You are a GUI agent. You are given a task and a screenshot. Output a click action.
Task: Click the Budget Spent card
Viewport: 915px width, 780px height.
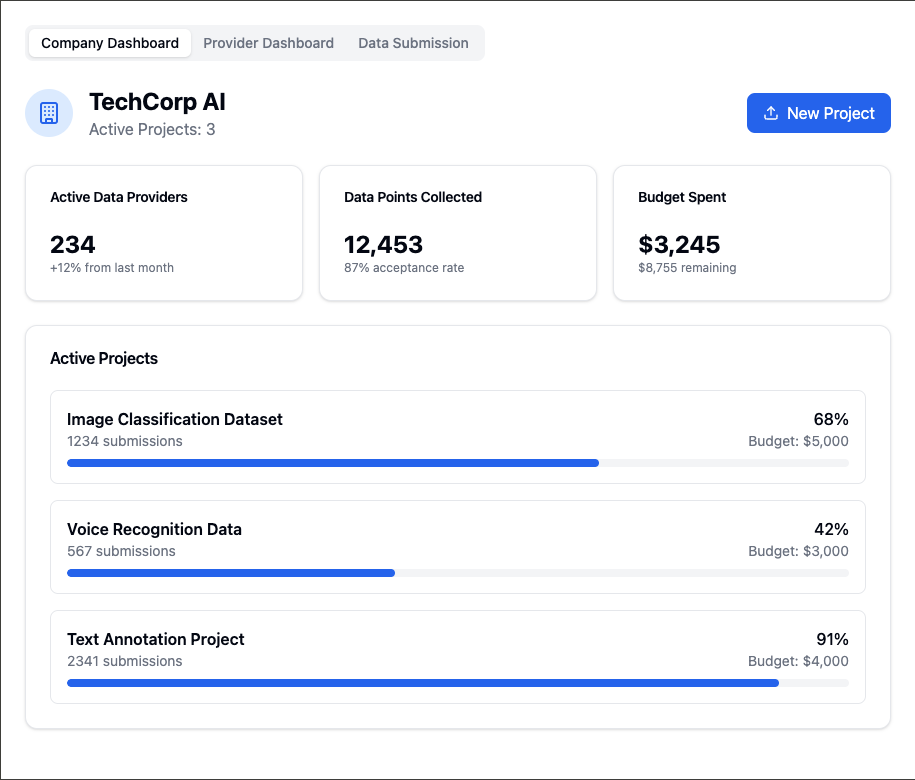click(x=751, y=233)
